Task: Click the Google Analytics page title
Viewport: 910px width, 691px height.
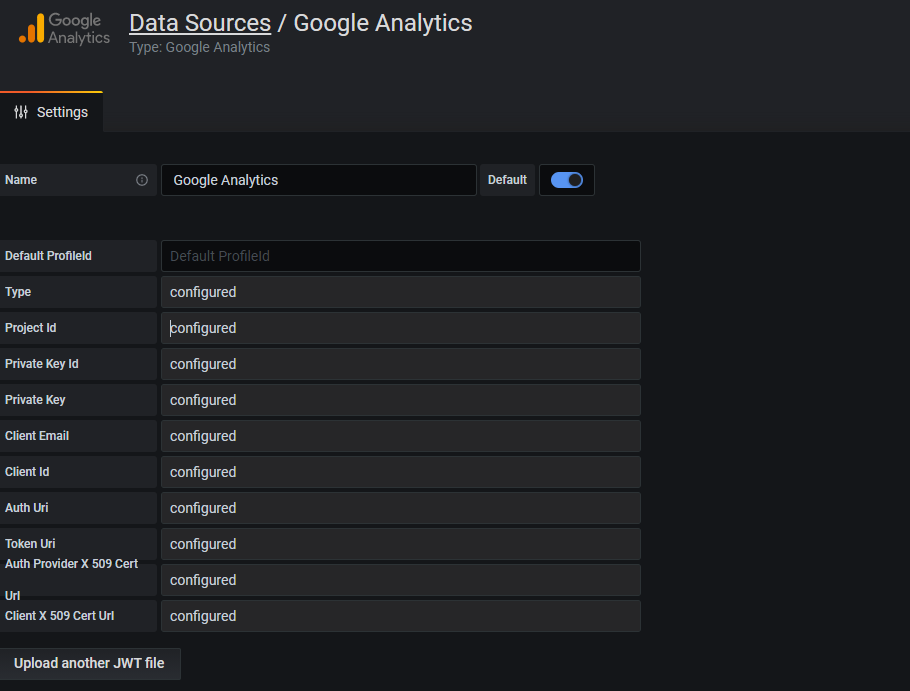Action: coord(383,23)
